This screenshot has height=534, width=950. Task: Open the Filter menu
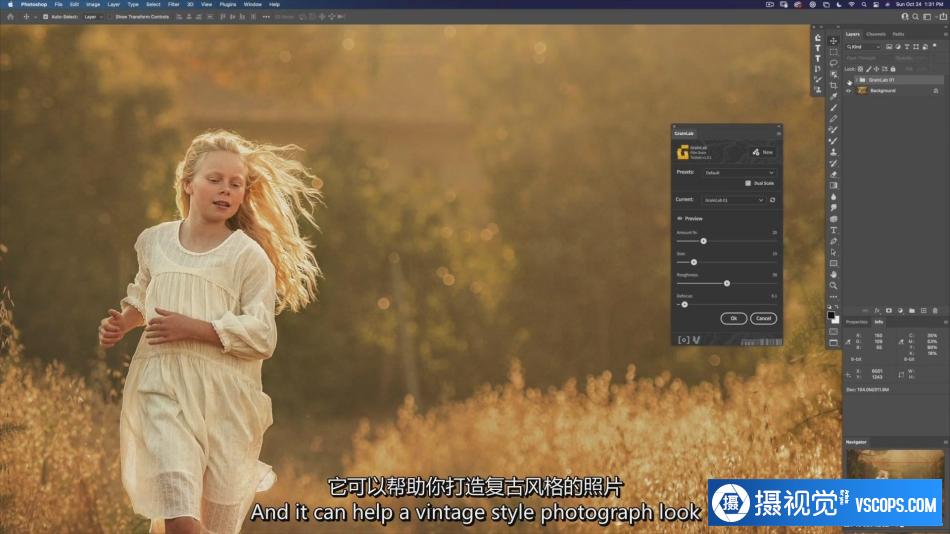tap(173, 4)
